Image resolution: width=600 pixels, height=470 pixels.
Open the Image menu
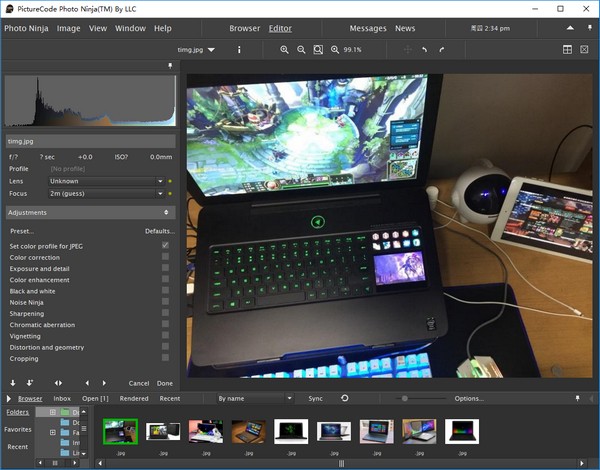click(x=68, y=28)
